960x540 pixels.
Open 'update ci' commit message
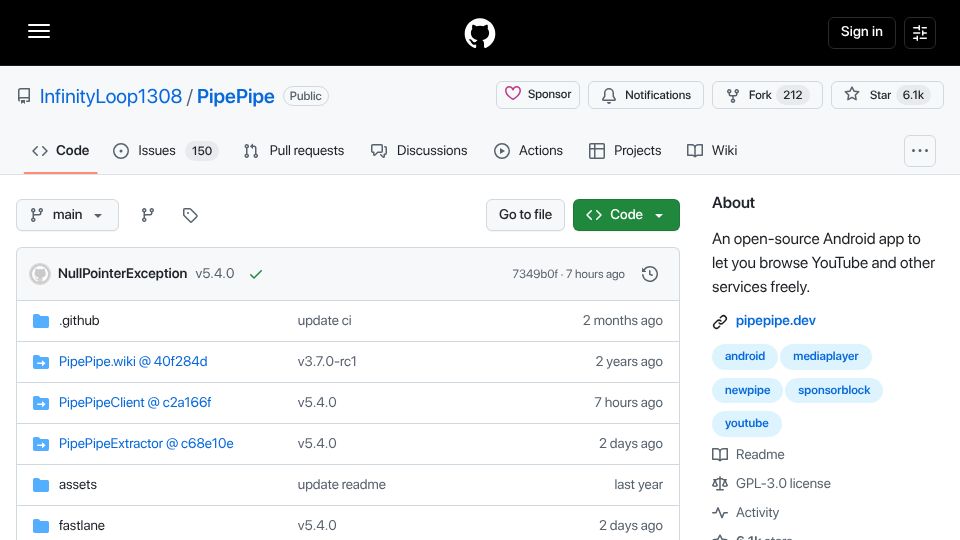[x=324, y=321]
